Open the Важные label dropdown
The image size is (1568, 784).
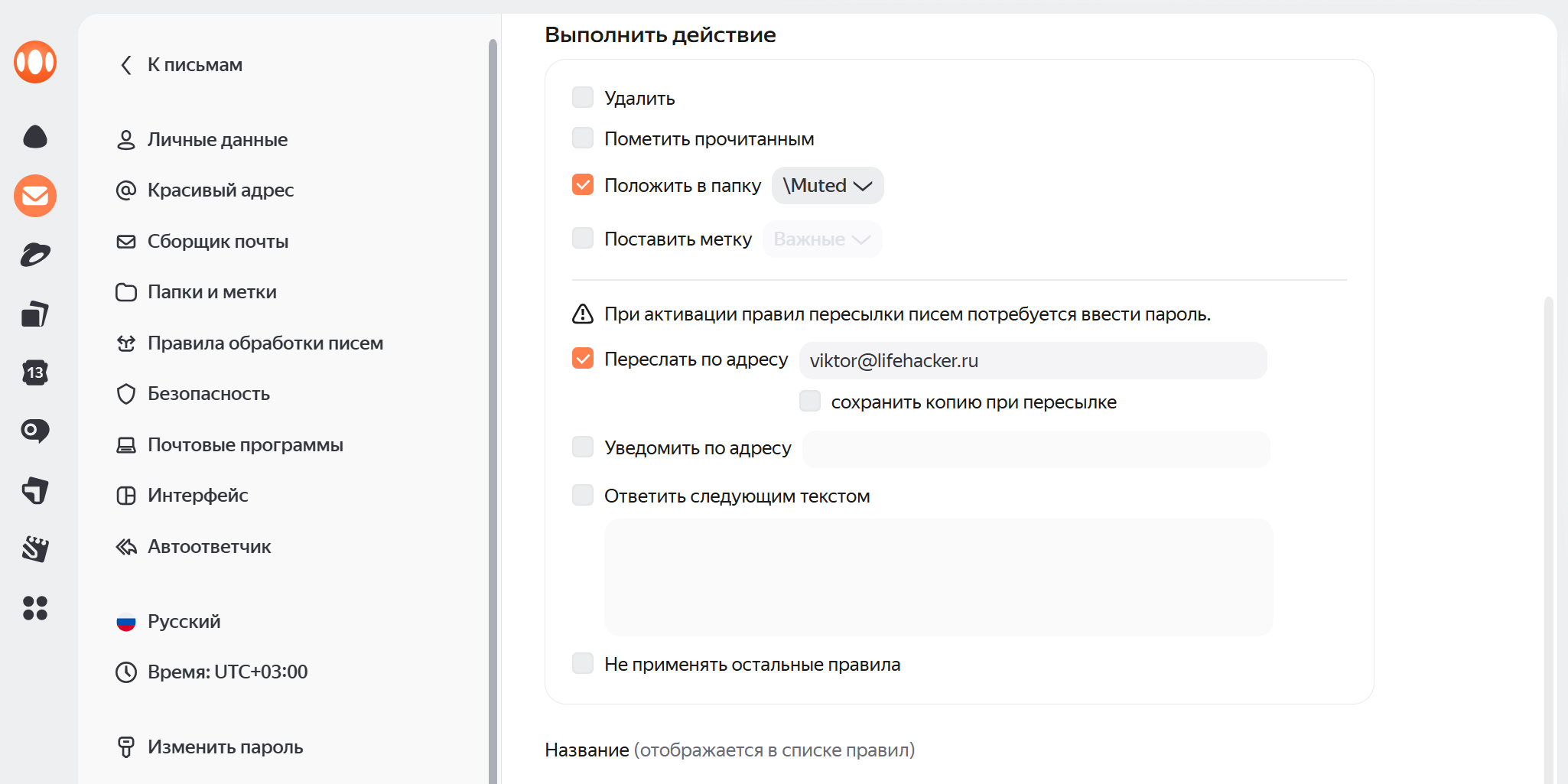(x=822, y=239)
